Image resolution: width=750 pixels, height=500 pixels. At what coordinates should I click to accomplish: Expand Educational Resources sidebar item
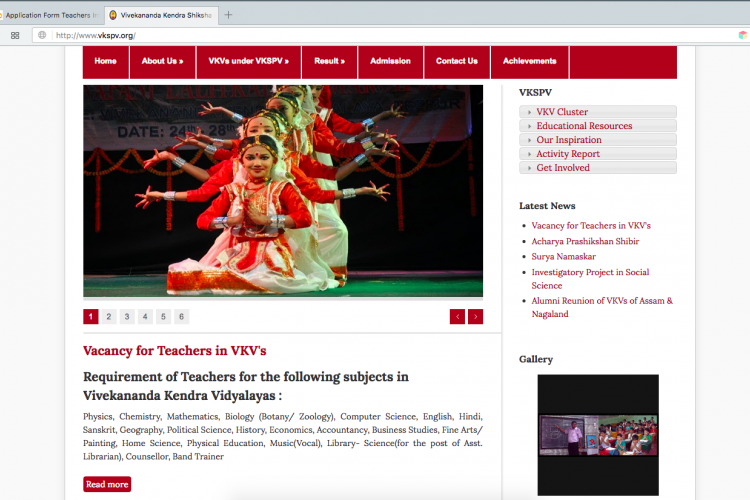click(598, 125)
